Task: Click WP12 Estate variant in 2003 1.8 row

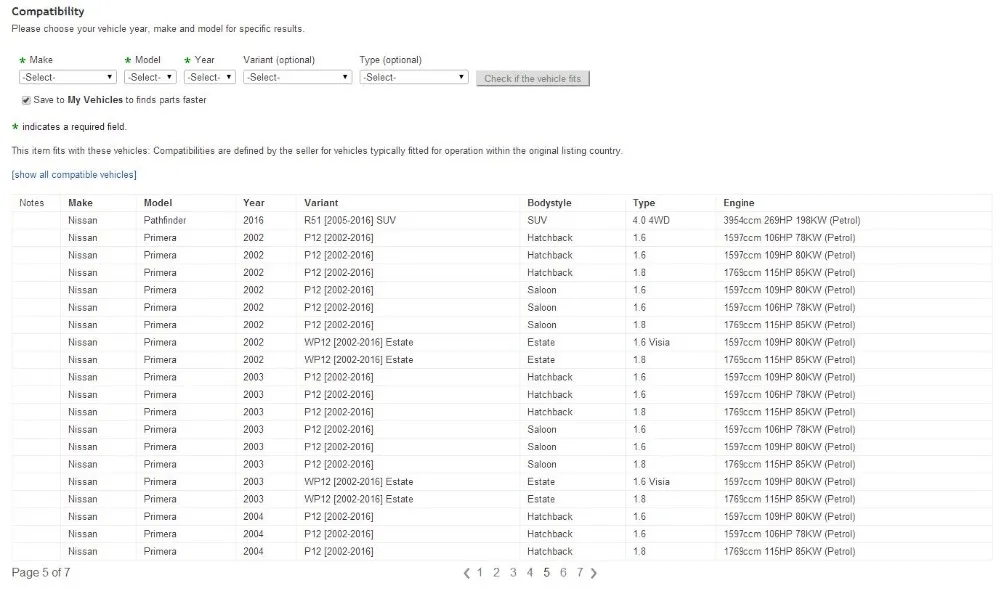Action: pos(358,499)
